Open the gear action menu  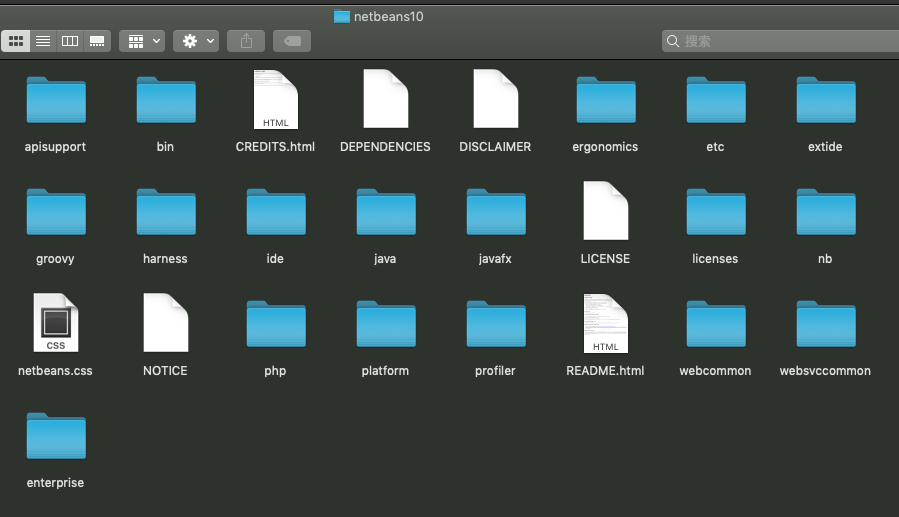coord(196,41)
